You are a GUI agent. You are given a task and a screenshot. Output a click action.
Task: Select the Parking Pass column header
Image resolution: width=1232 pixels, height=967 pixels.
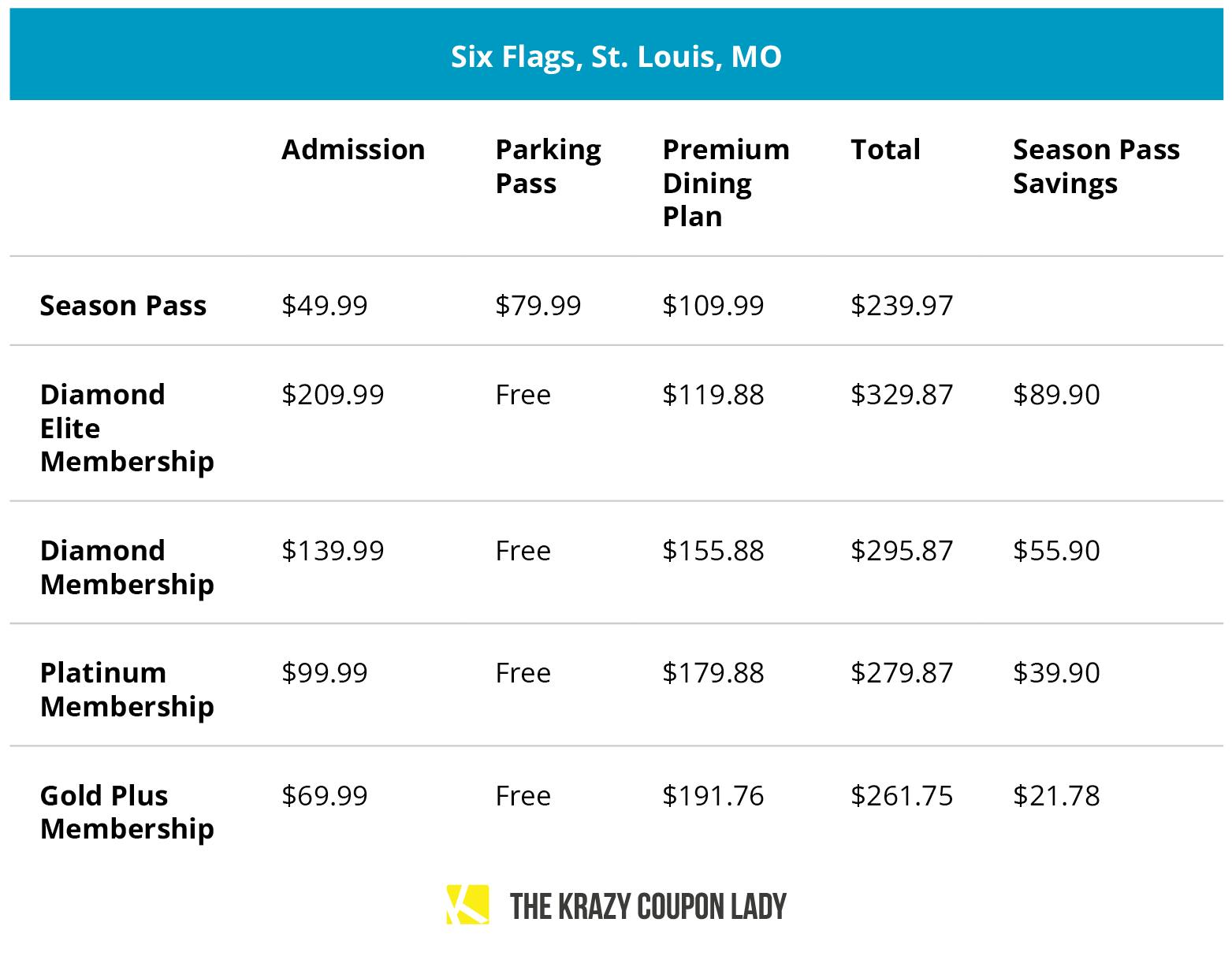(548, 166)
